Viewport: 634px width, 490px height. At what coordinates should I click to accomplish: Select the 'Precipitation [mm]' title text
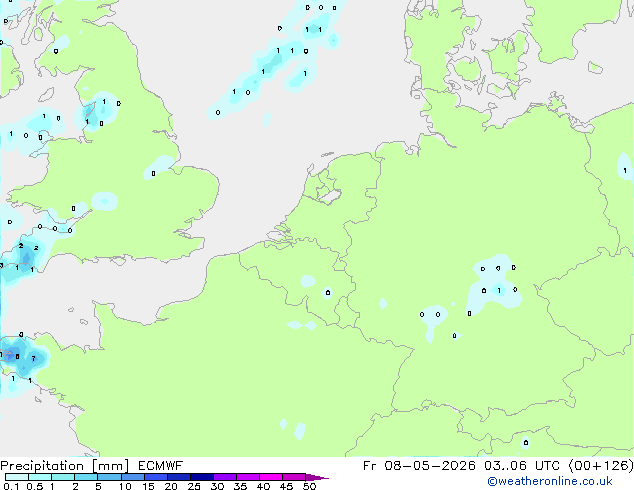[x=65, y=466]
